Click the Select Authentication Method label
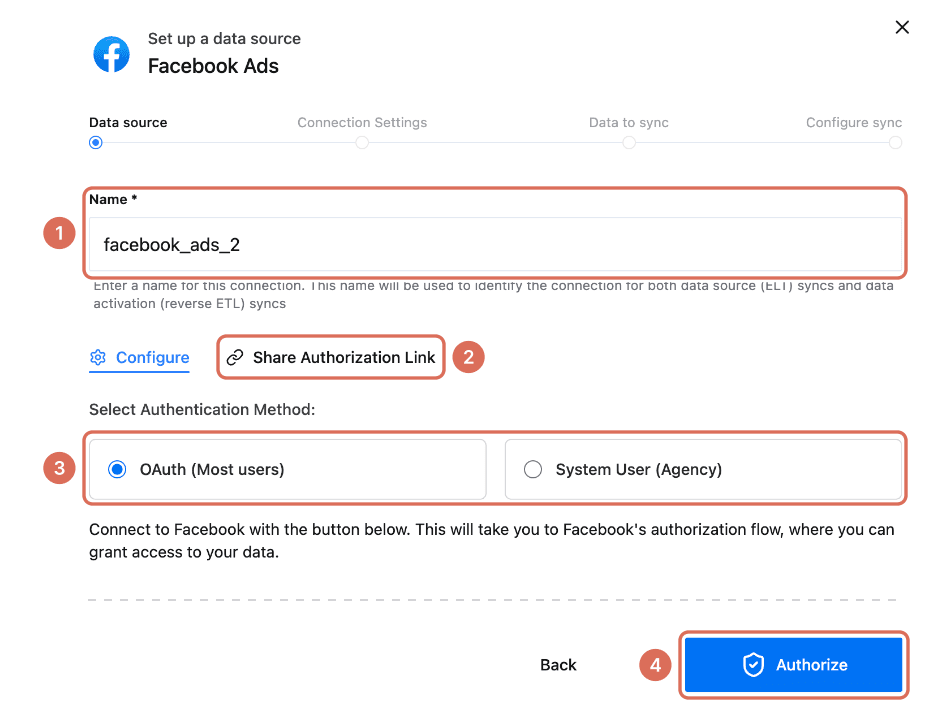The width and height of the screenshot is (933, 718). [202, 409]
